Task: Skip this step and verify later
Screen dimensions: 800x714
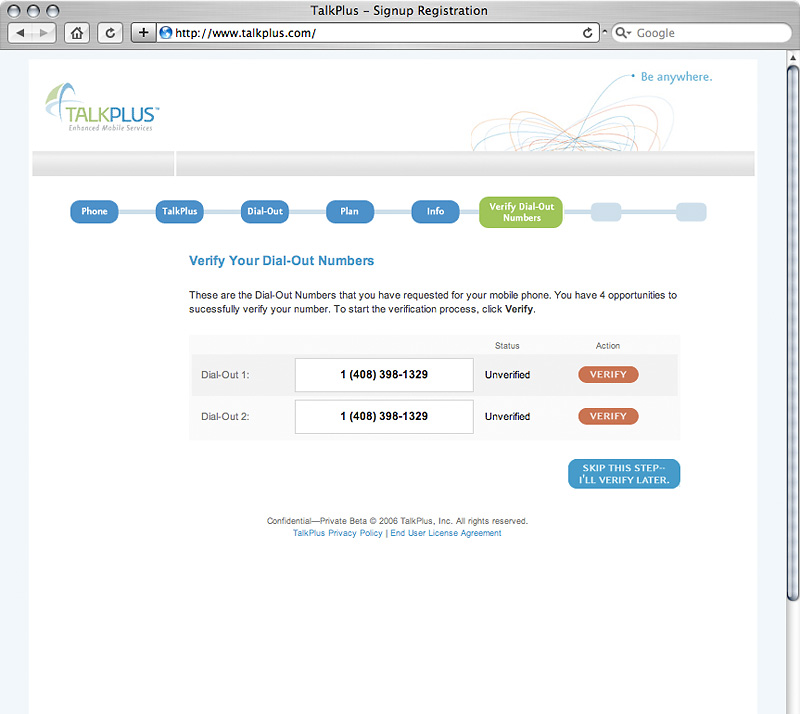Action: click(x=624, y=474)
